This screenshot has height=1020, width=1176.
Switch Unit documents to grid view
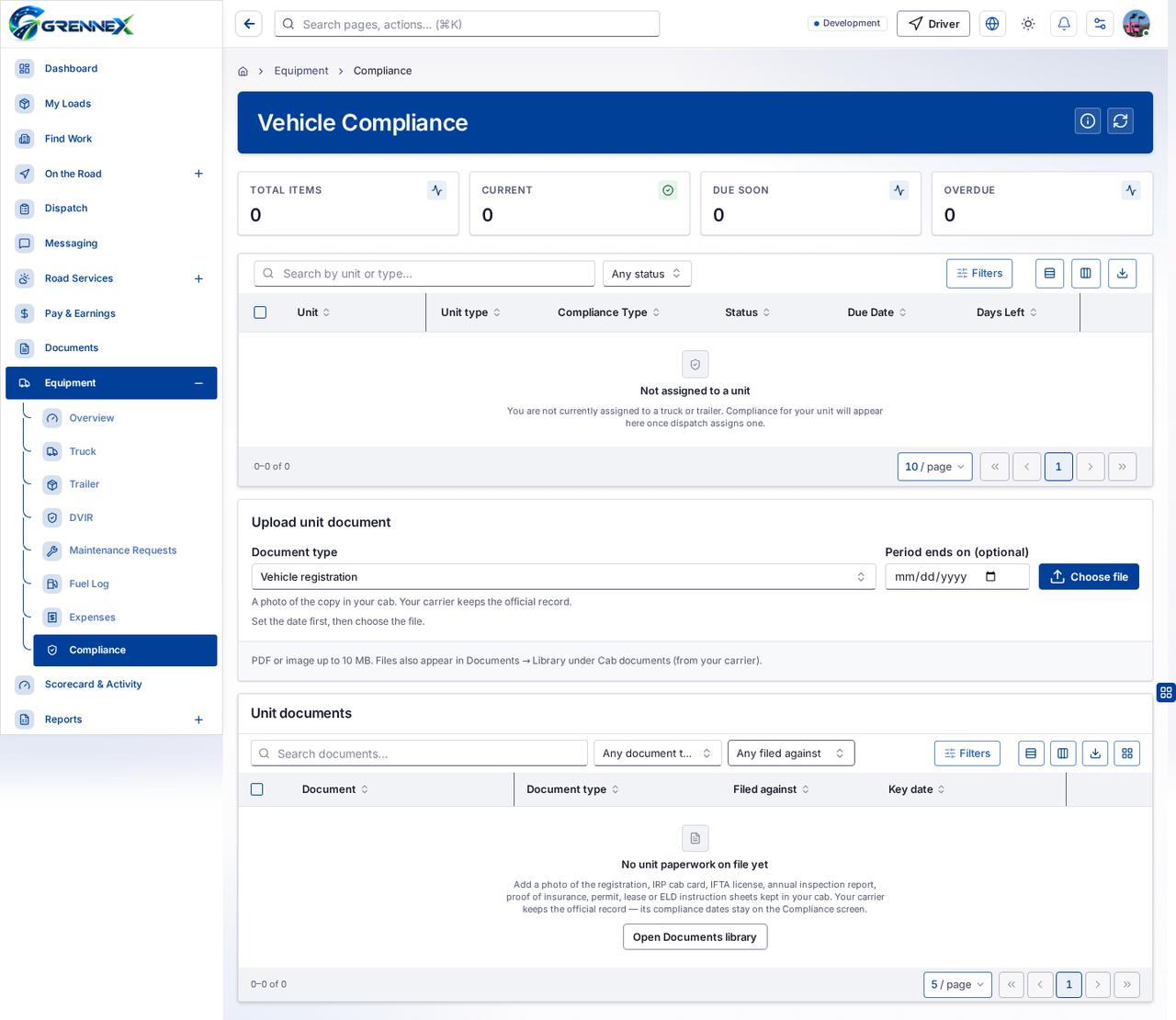click(1127, 754)
